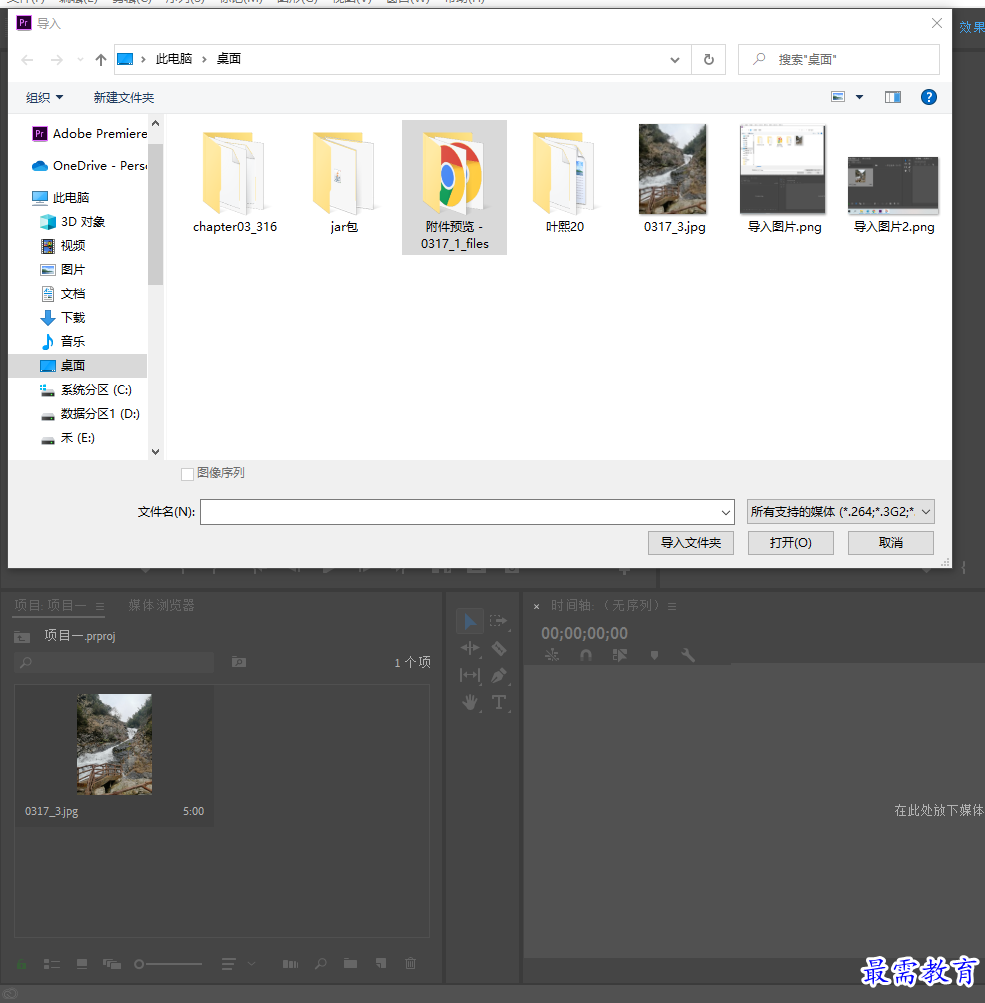Select the Razor tool
This screenshot has width=985, height=1003.
499,649
